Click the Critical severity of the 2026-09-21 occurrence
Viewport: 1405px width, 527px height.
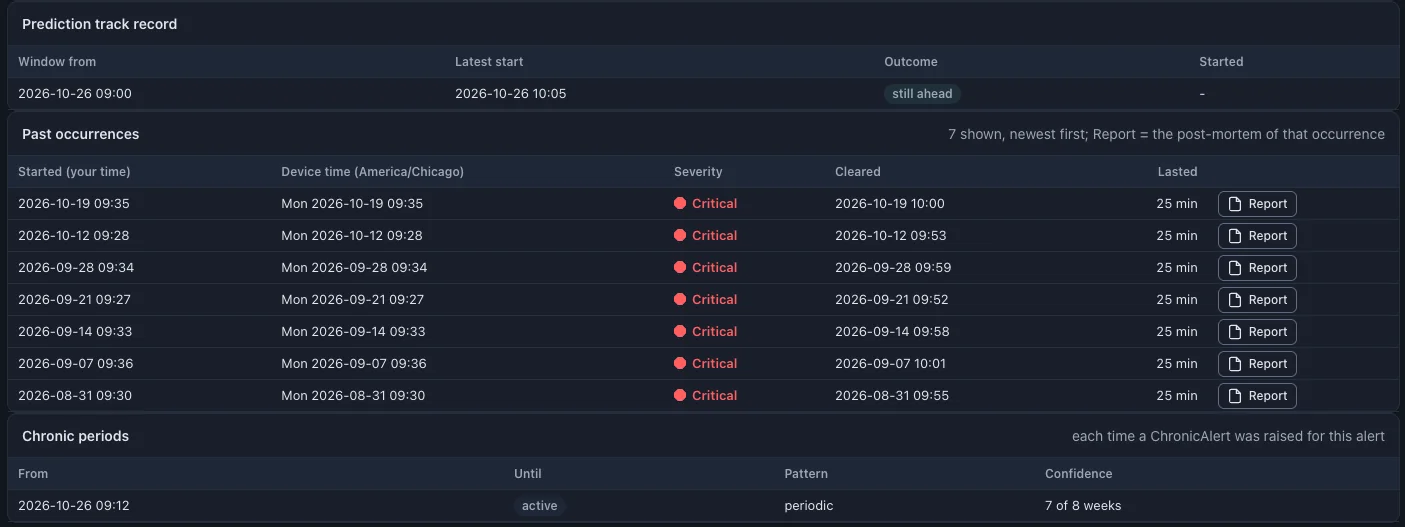(x=706, y=300)
